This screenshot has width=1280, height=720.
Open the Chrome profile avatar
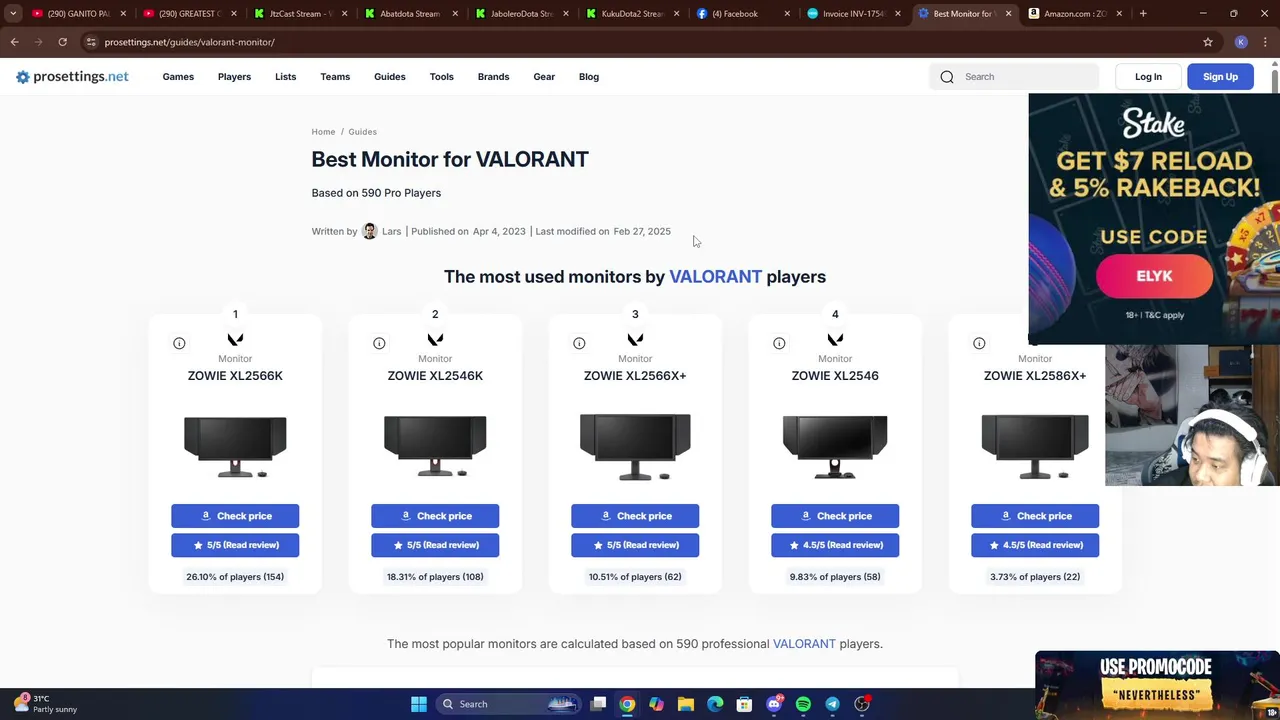(1241, 42)
